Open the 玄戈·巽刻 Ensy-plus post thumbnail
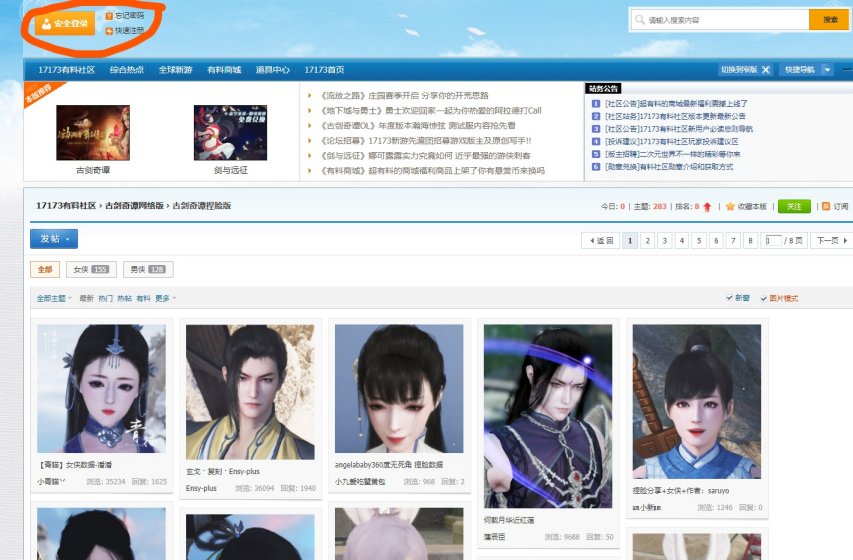The width and height of the screenshot is (853, 560). coord(250,392)
